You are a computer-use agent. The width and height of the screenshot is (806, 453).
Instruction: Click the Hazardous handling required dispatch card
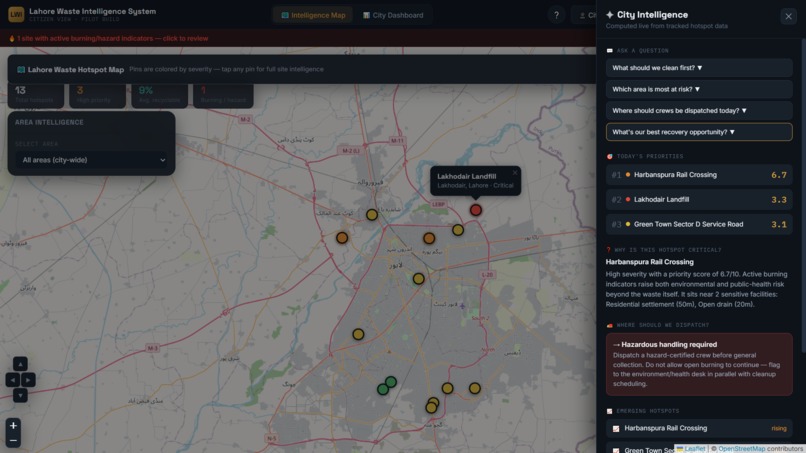pyautogui.click(x=699, y=364)
